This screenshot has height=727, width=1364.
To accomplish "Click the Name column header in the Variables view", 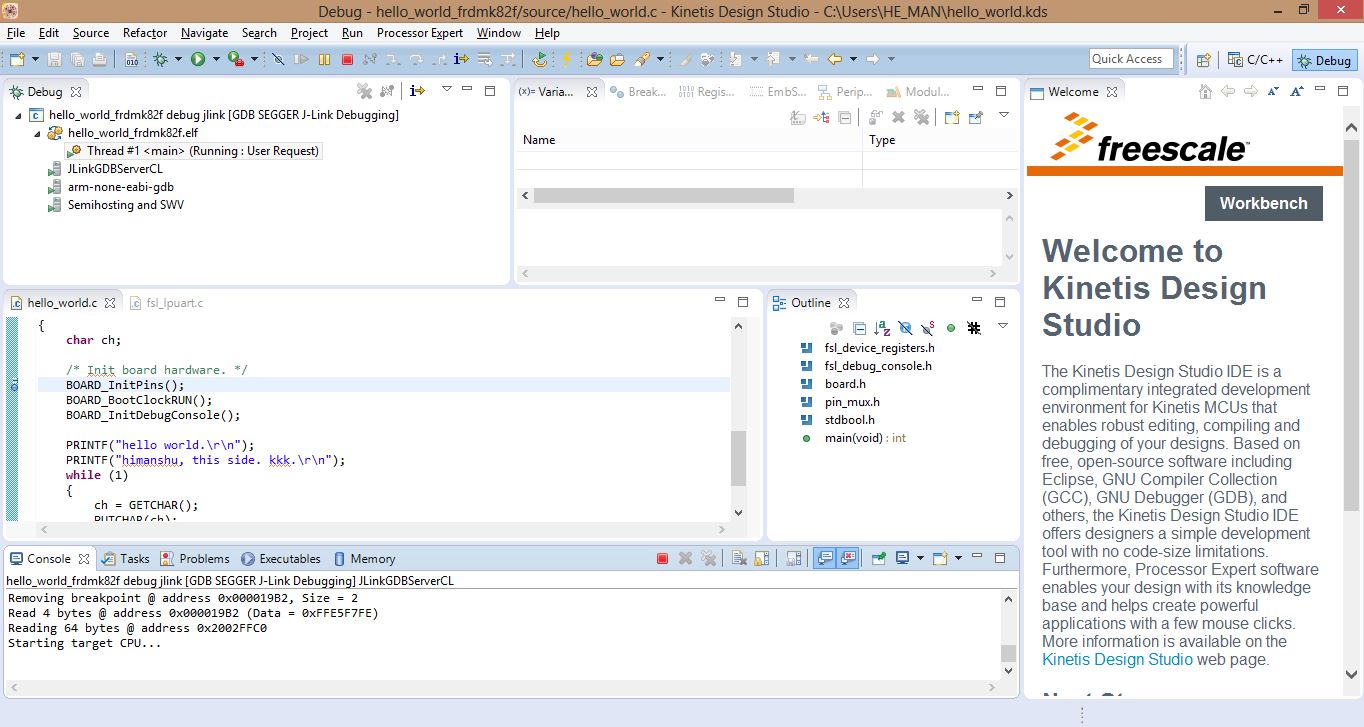I will pos(688,140).
